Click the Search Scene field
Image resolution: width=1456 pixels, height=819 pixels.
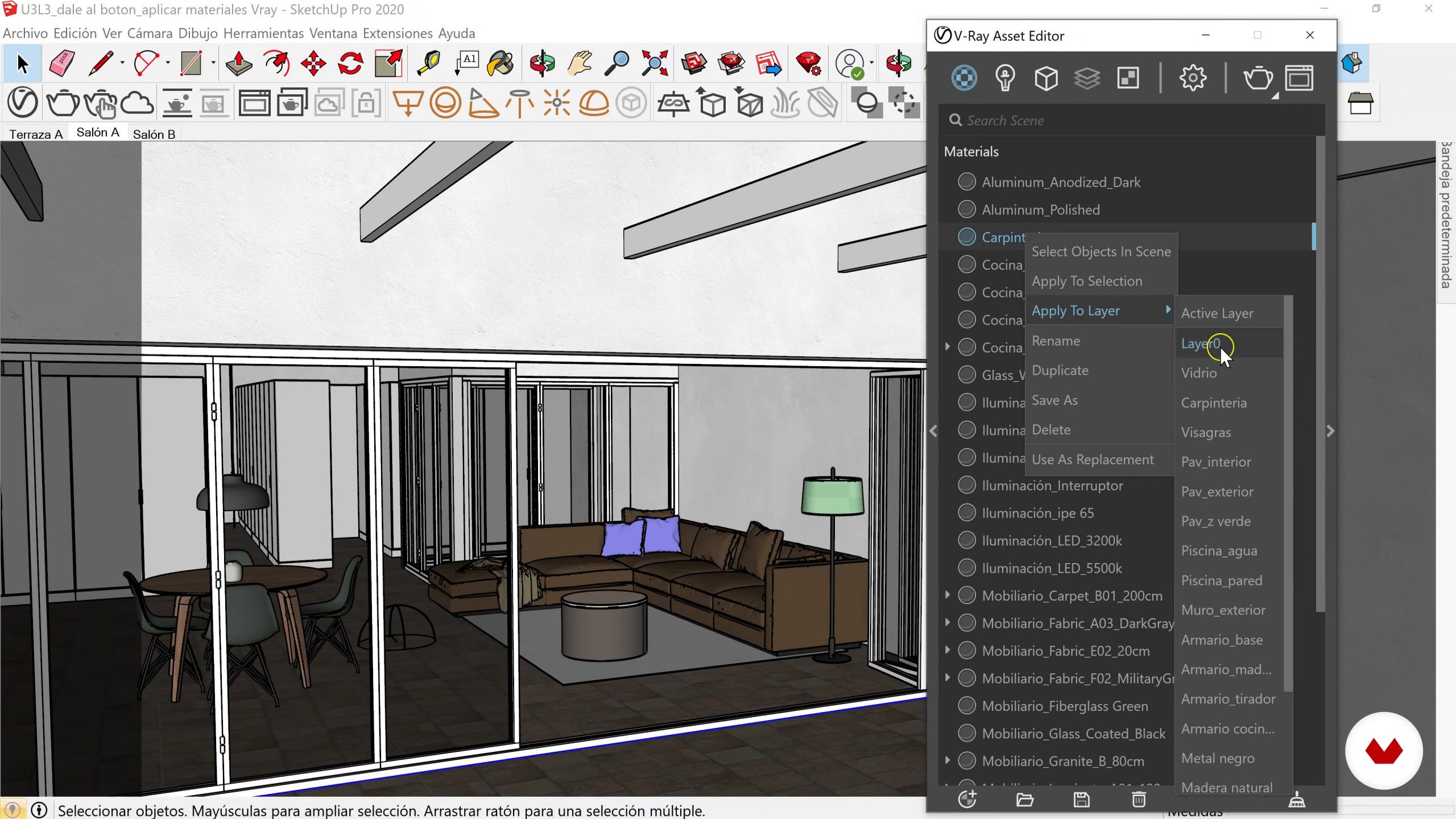pos(1132,121)
